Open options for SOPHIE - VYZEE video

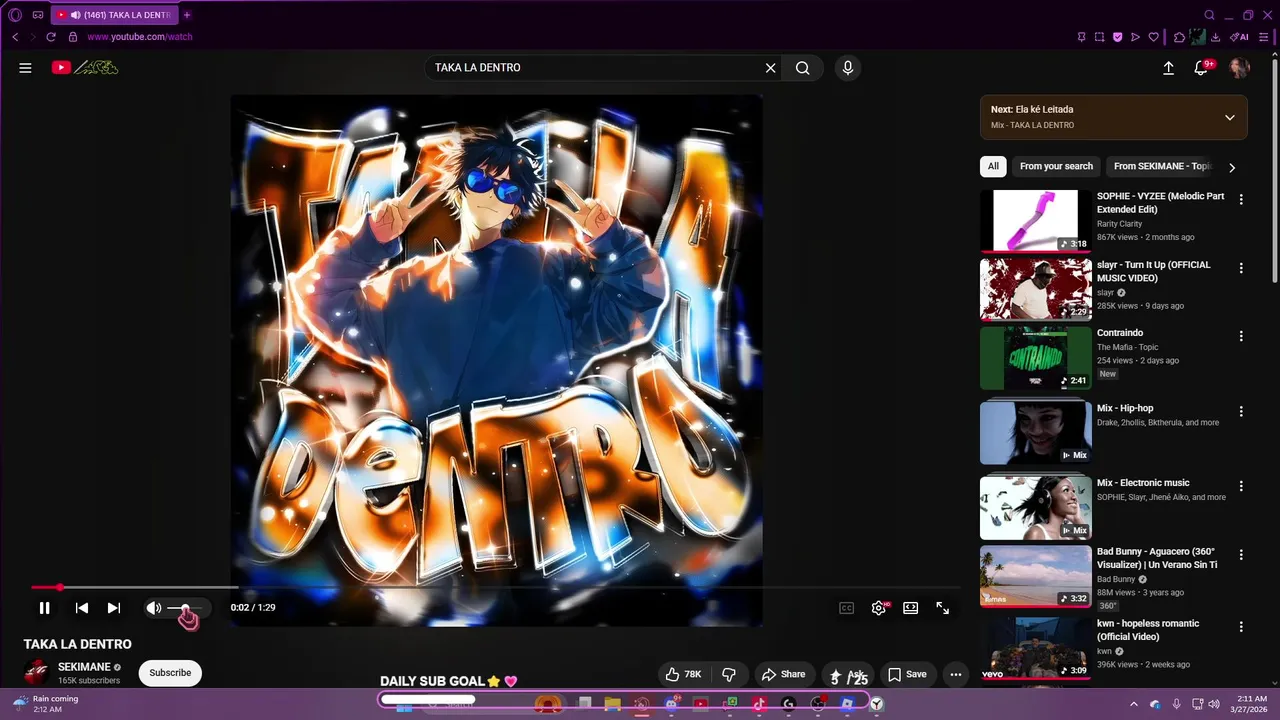click(1241, 200)
